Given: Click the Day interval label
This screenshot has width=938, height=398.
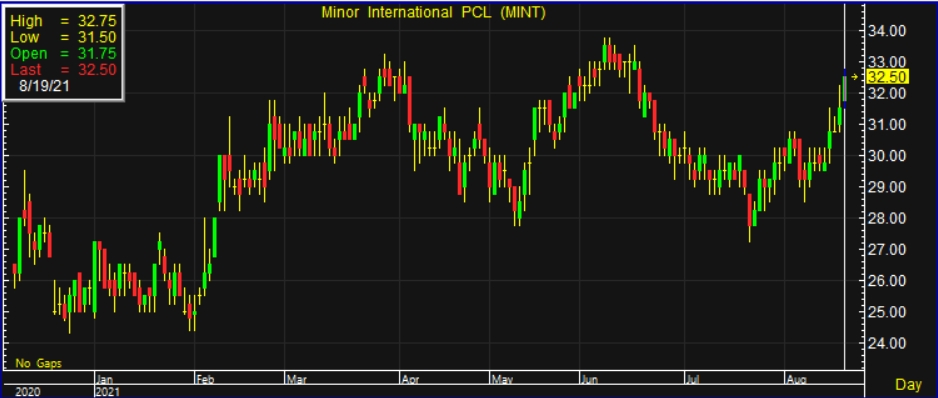Looking at the screenshot, I should tap(908, 385).
